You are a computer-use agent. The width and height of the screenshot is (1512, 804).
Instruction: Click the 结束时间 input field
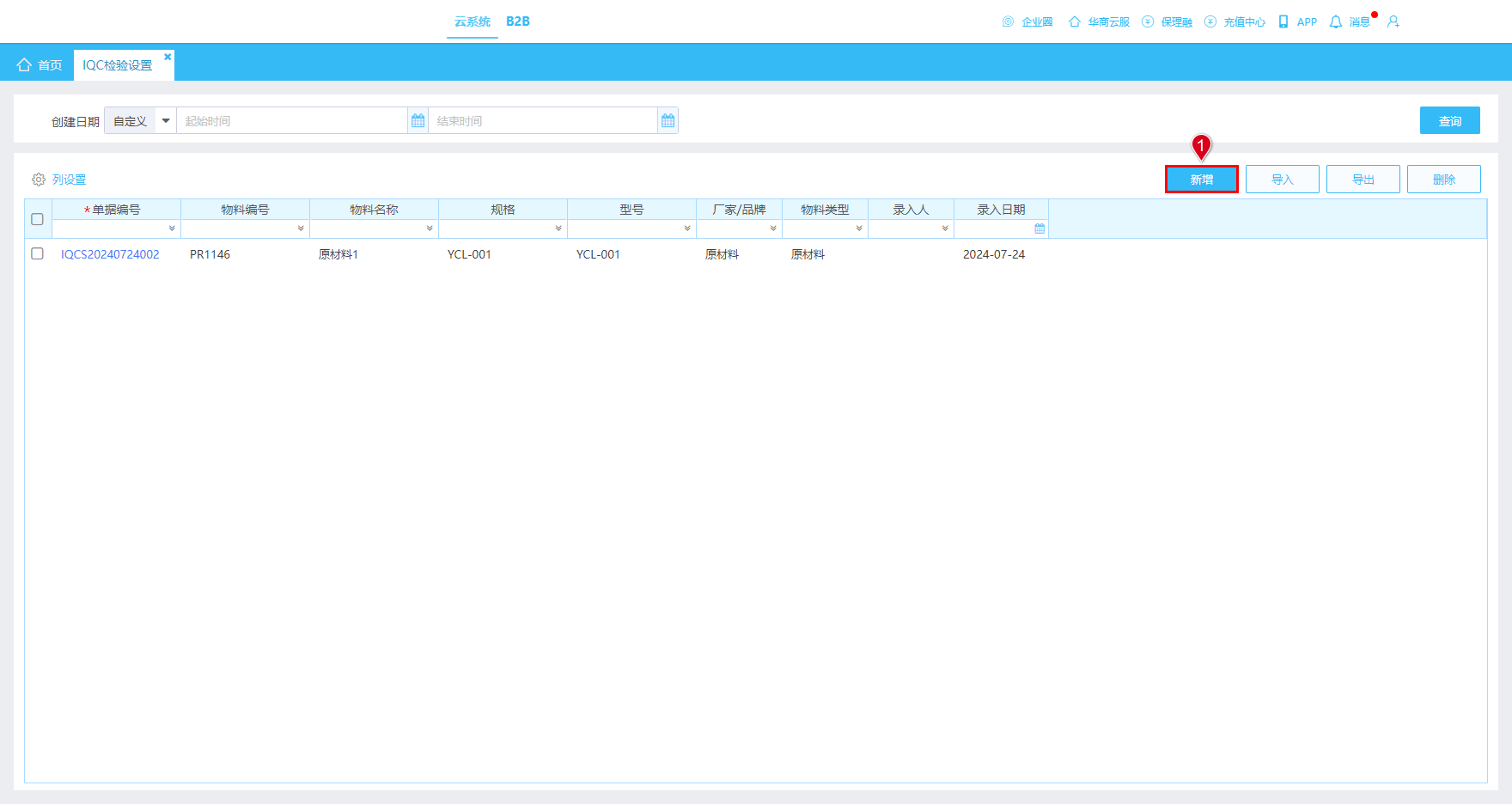coord(543,121)
